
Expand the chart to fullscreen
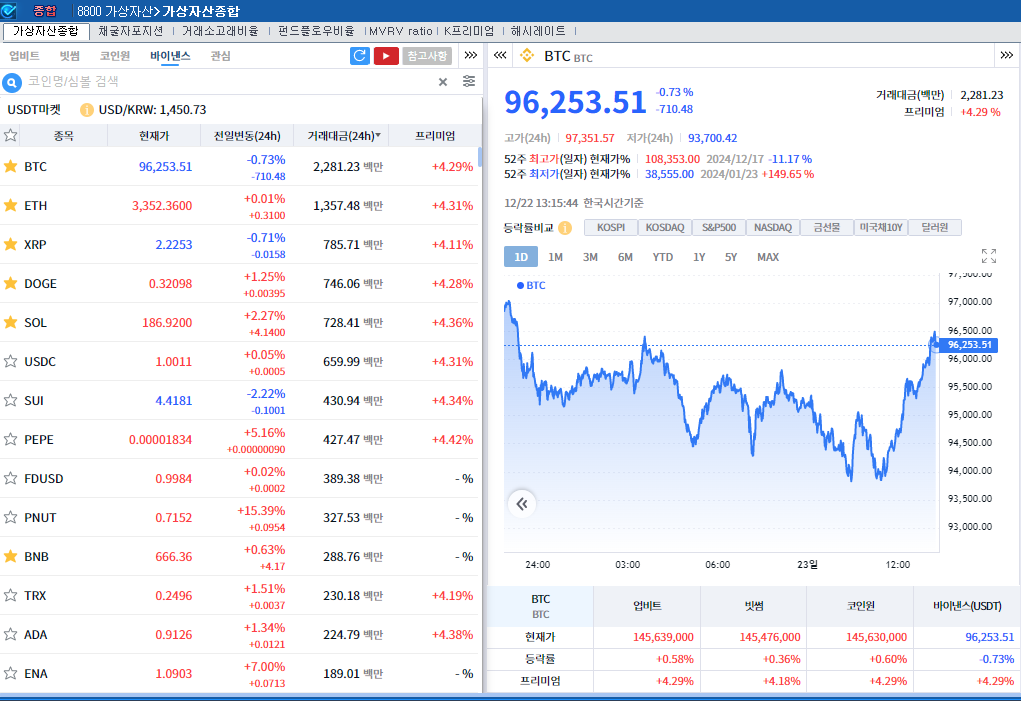tap(989, 257)
